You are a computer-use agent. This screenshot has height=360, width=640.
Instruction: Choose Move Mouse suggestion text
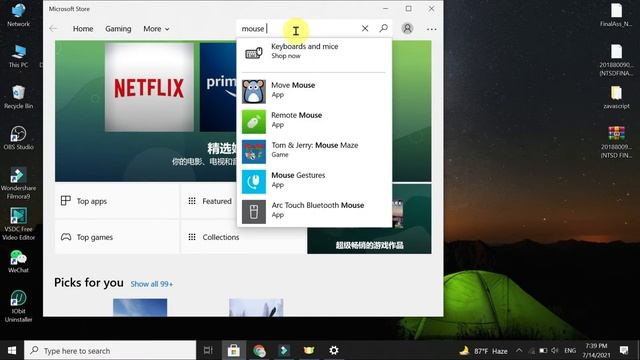[x=293, y=85]
